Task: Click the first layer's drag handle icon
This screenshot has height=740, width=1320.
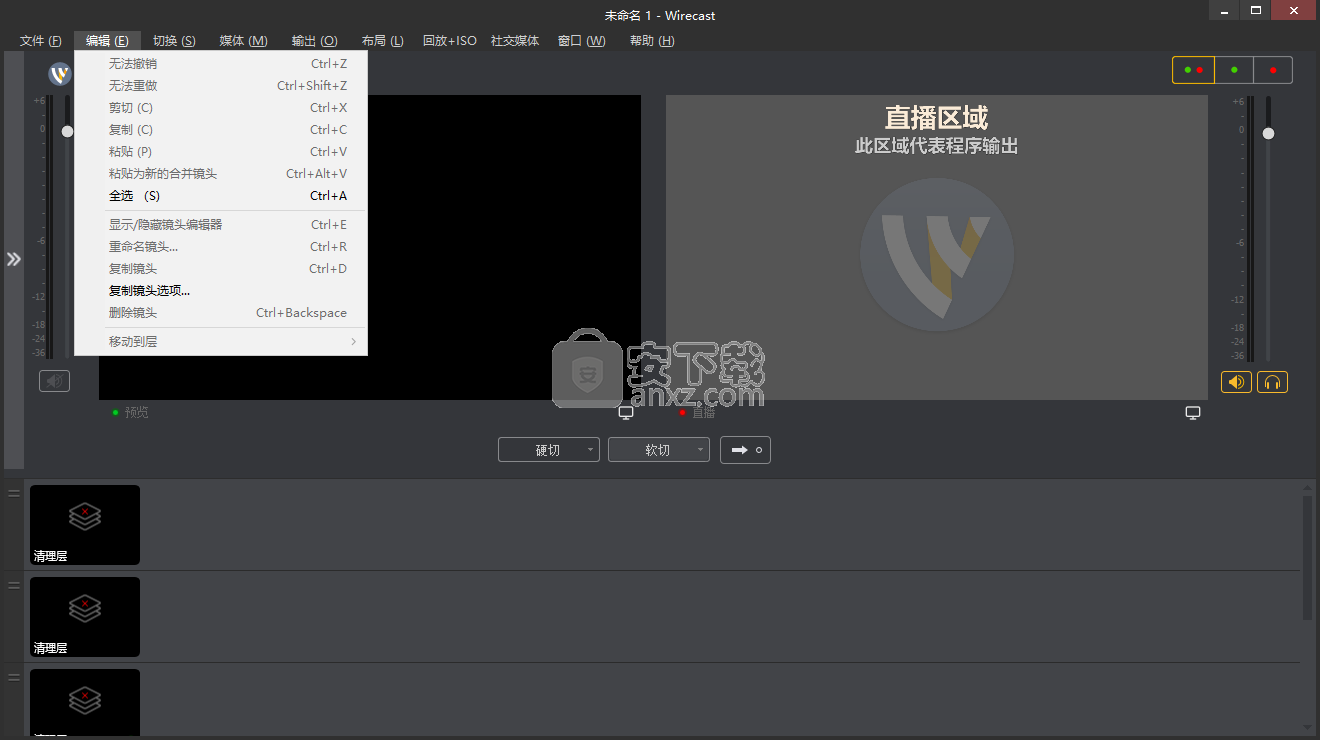Action: [x=14, y=493]
